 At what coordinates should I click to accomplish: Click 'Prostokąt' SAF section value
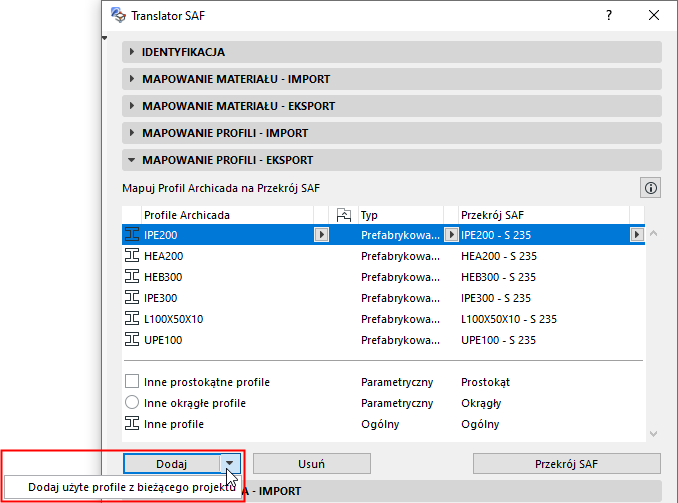click(486, 382)
